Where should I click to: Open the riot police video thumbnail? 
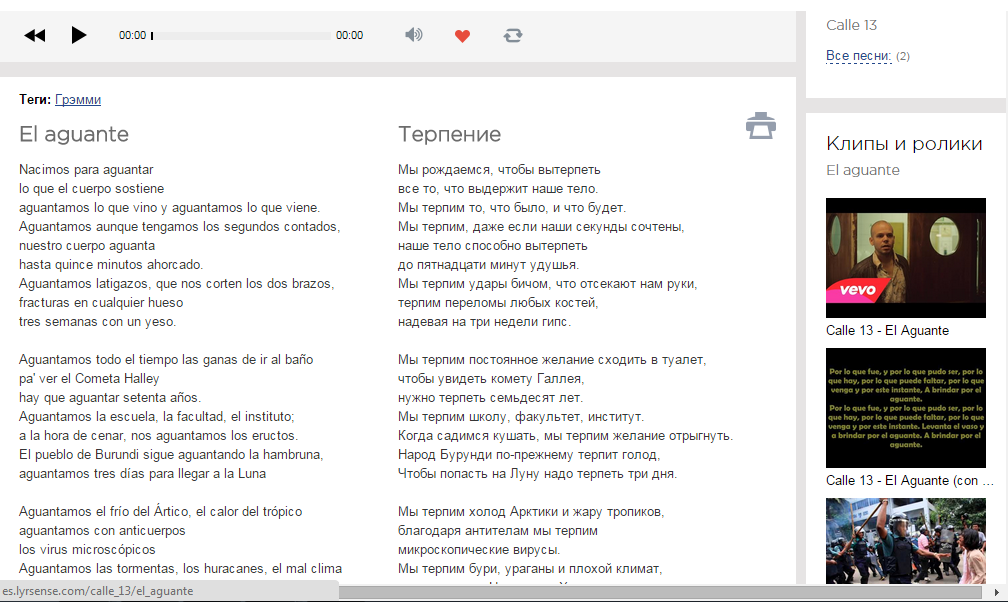(906, 541)
